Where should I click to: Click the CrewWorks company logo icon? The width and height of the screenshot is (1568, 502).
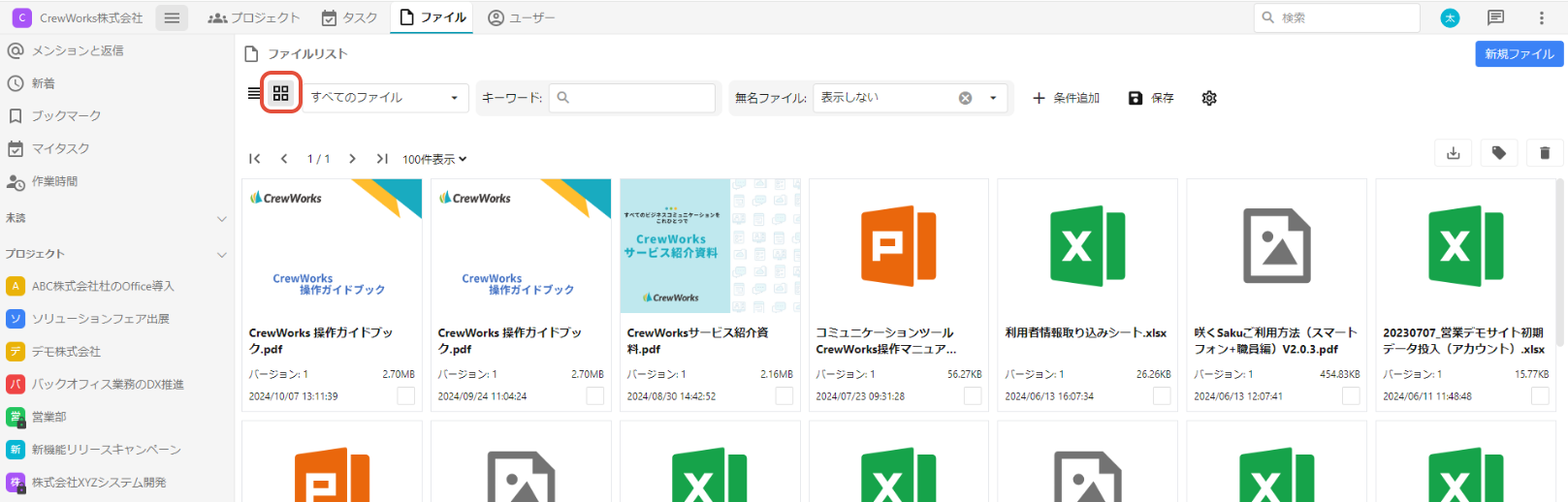click(21, 17)
